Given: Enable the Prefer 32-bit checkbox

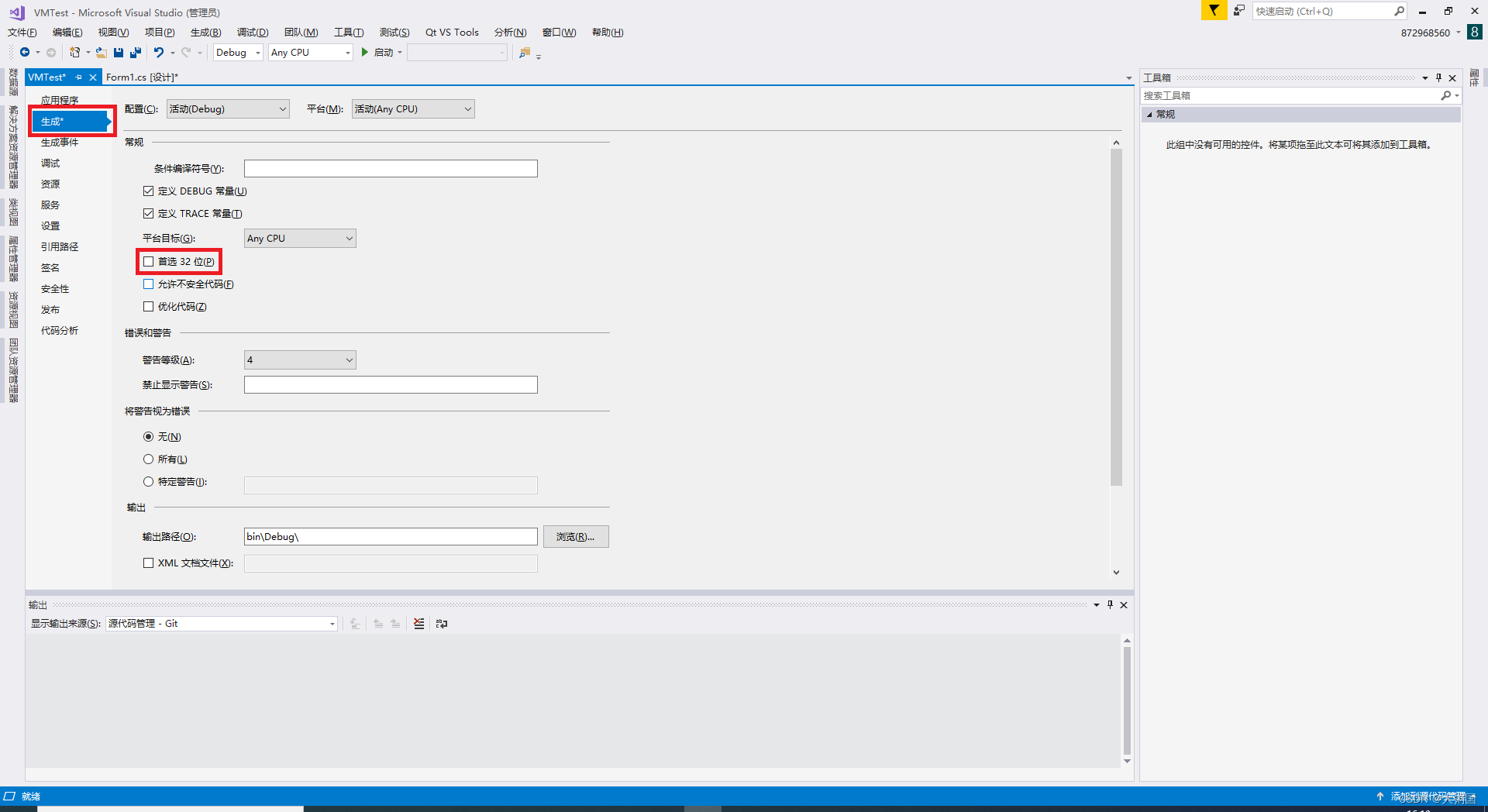Looking at the screenshot, I should pos(148,261).
